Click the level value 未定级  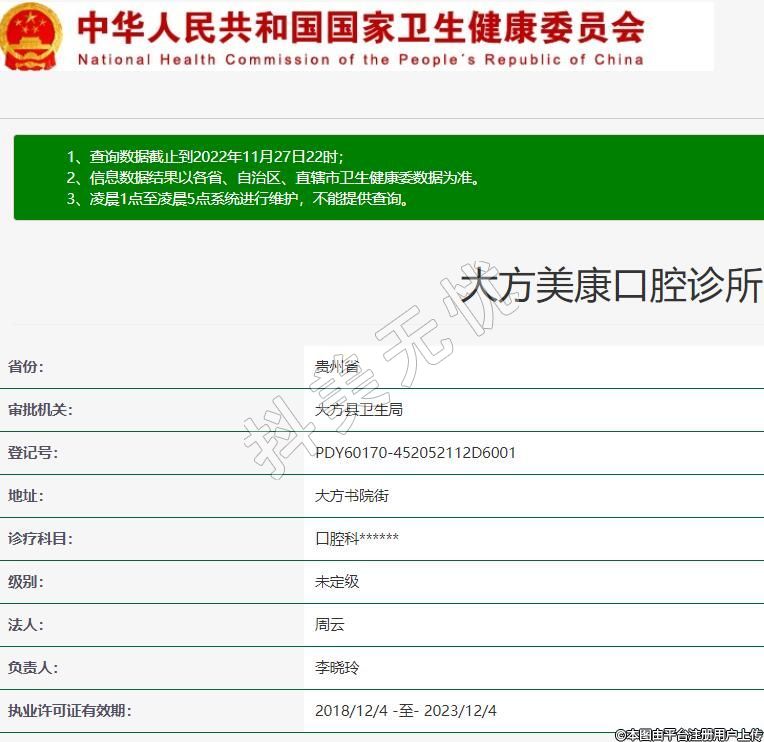(336, 582)
